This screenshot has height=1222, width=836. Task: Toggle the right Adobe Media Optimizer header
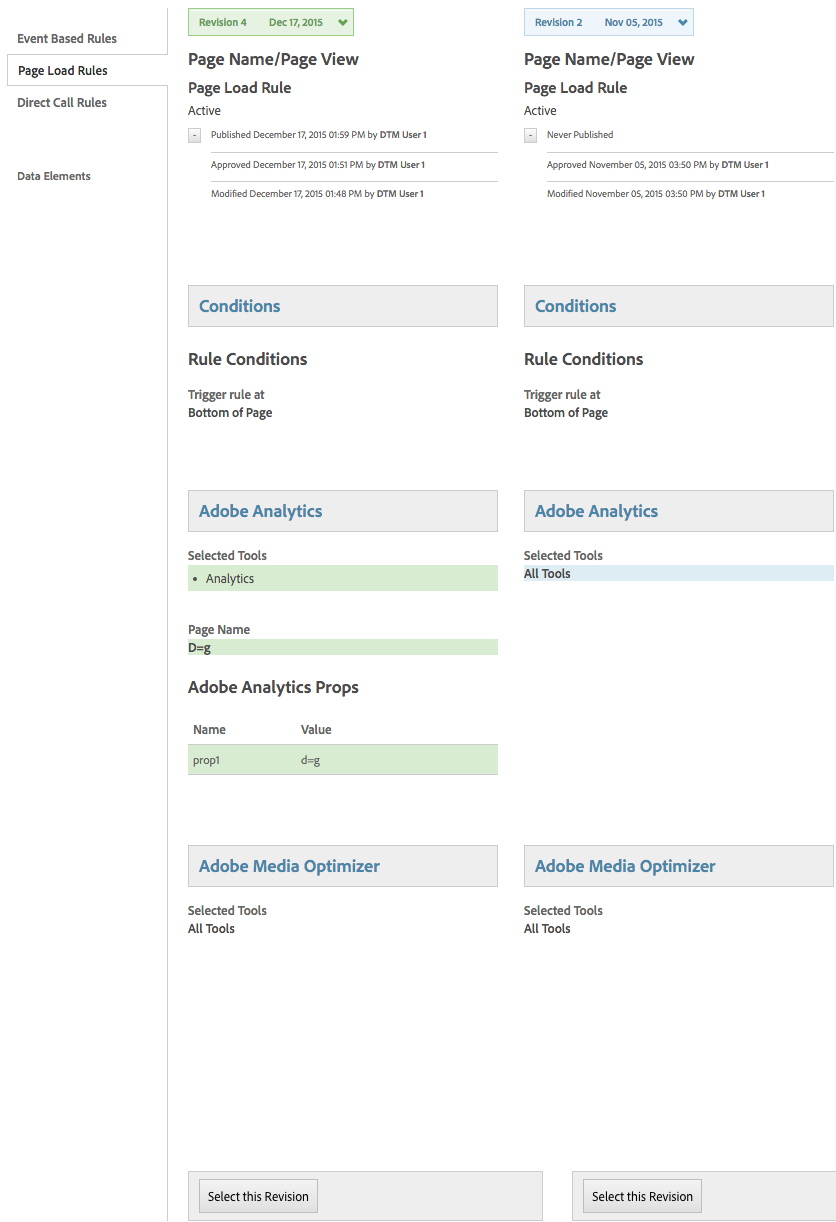pos(678,866)
